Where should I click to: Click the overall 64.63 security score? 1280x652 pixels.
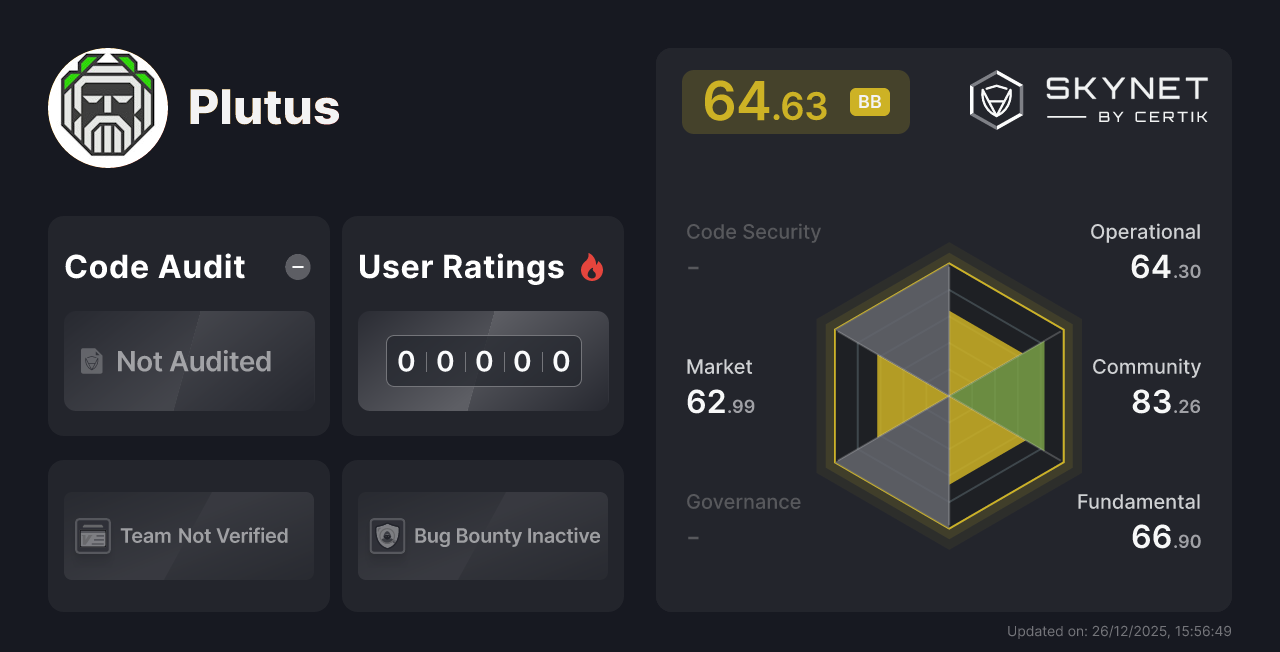(766, 101)
